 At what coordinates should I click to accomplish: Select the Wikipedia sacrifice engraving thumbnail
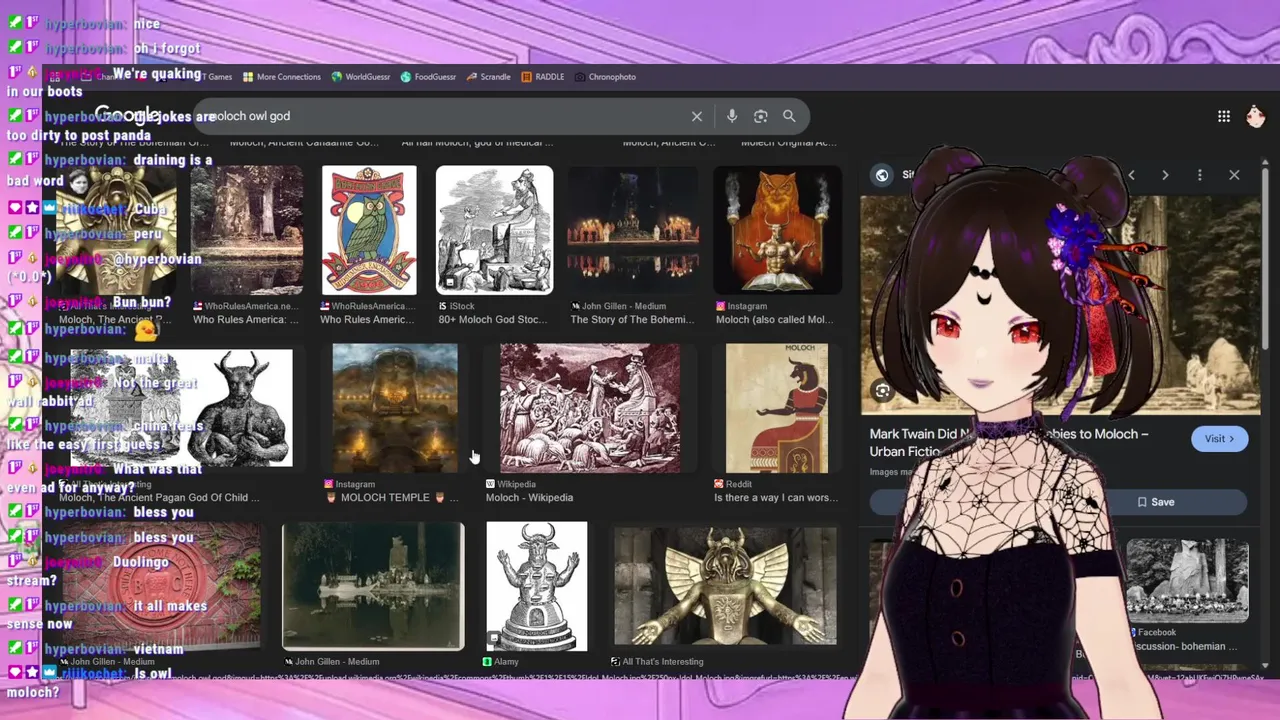pos(590,408)
